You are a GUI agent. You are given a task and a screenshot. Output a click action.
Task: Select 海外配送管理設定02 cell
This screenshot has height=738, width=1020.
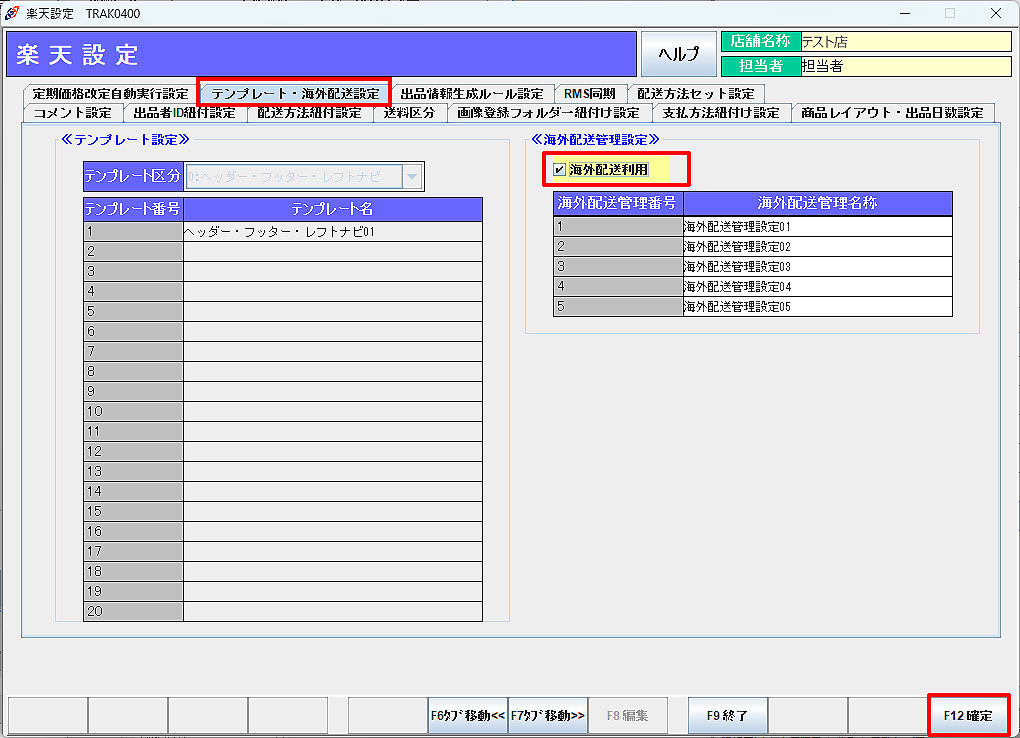[x=818, y=247]
